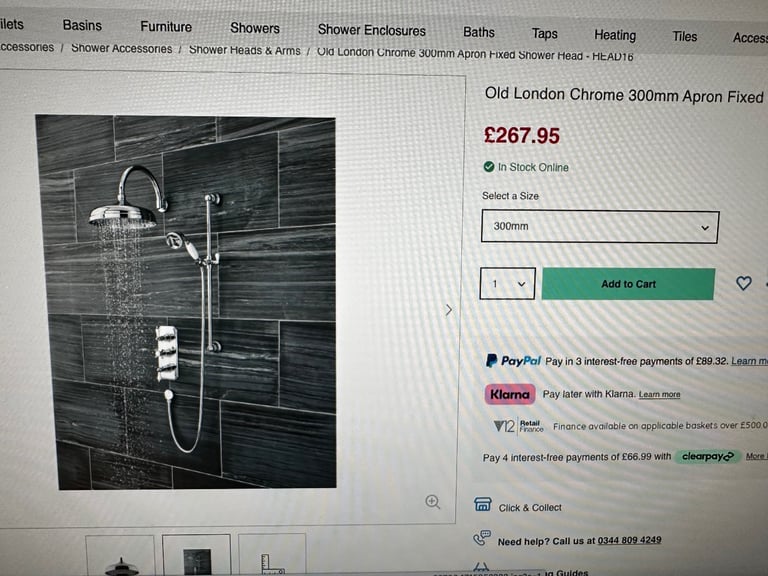Add item to wishlist with heart icon
This screenshot has height=576, width=768.
[x=744, y=283]
